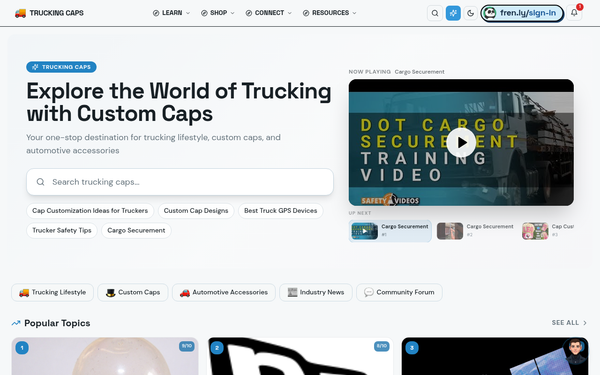Click the newspaper icon on Industry News
The width and height of the screenshot is (600, 375).
click(292, 292)
